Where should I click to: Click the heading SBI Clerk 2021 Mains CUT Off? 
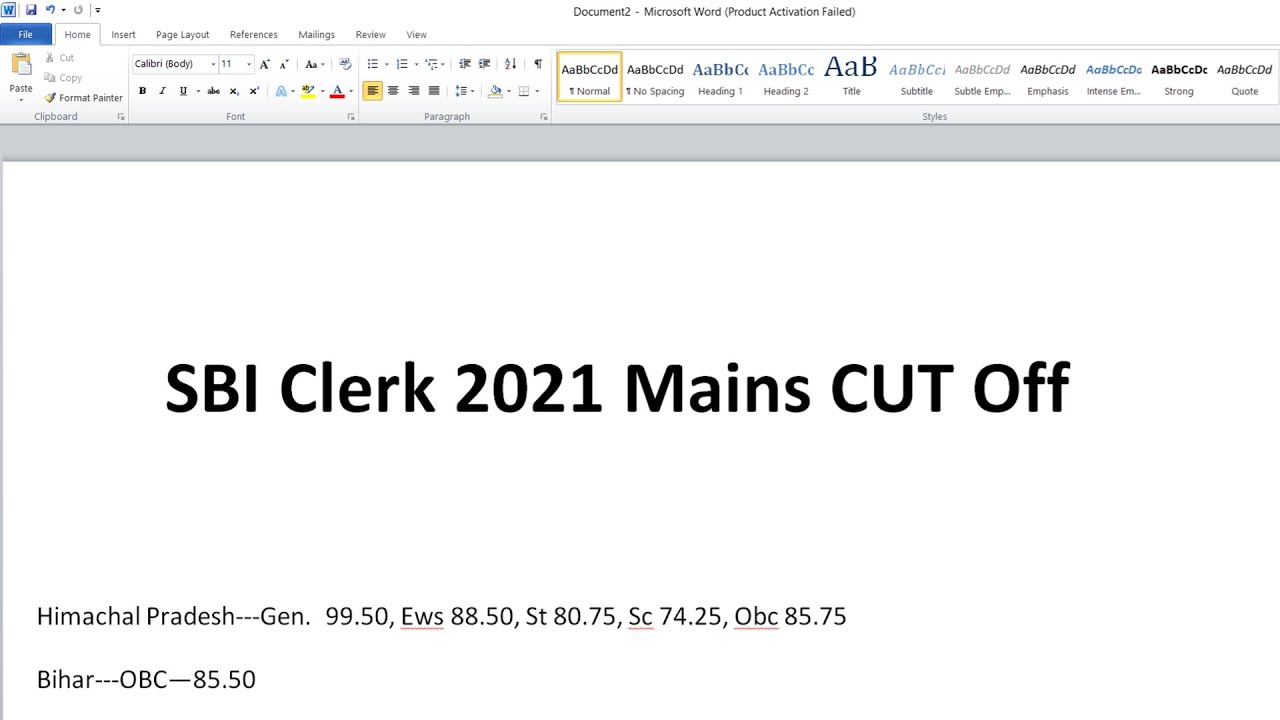pyautogui.click(x=617, y=388)
